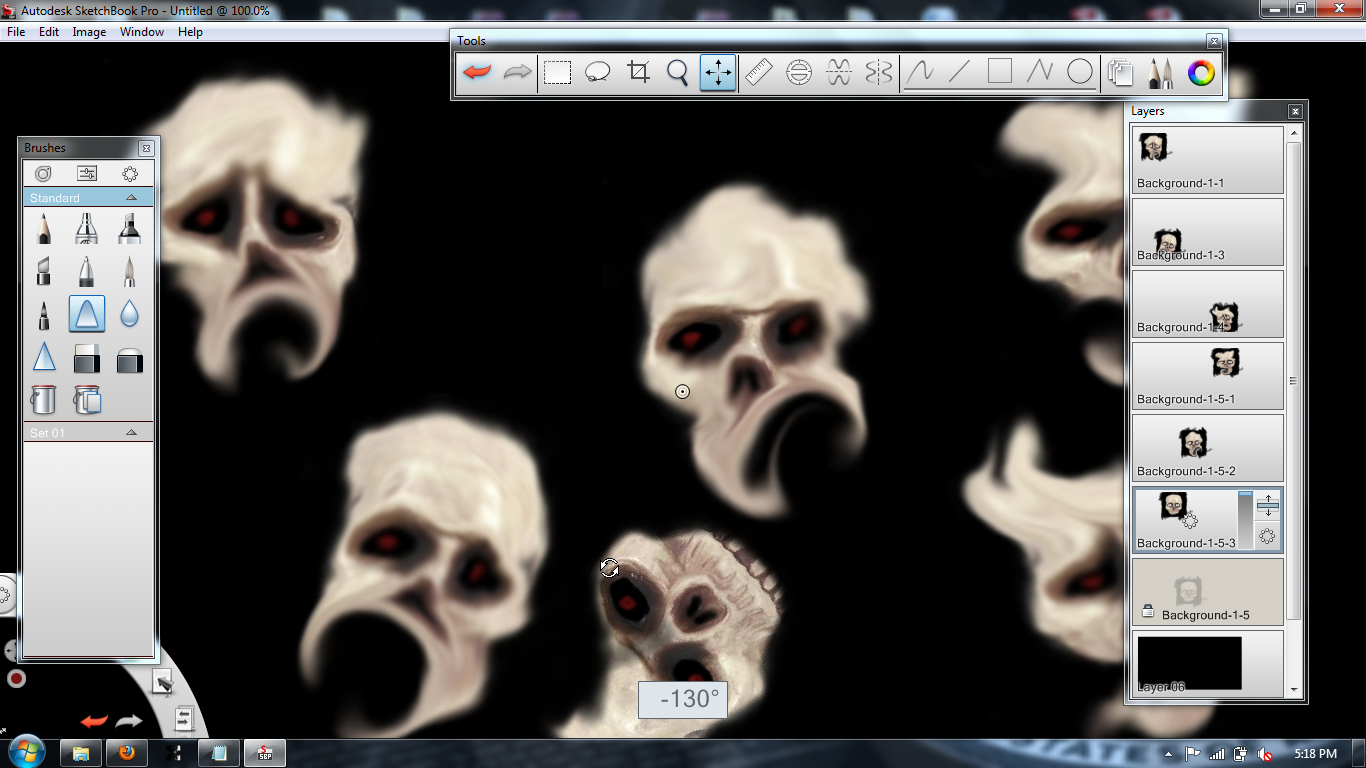
Task: Open the File menu
Action: pyautogui.click(x=16, y=32)
